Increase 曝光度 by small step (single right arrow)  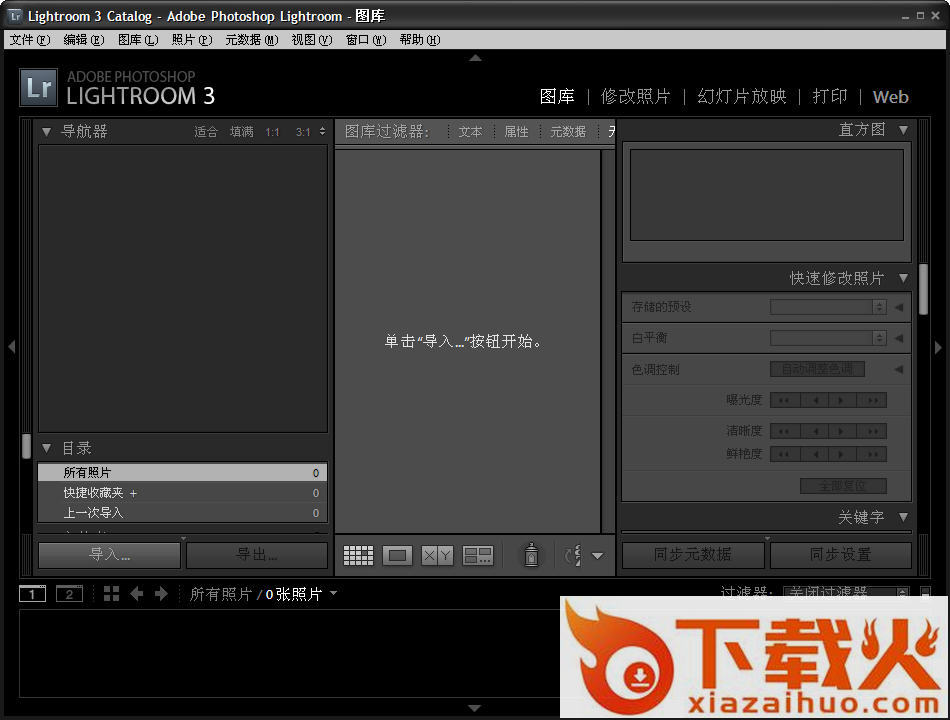tap(842, 400)
